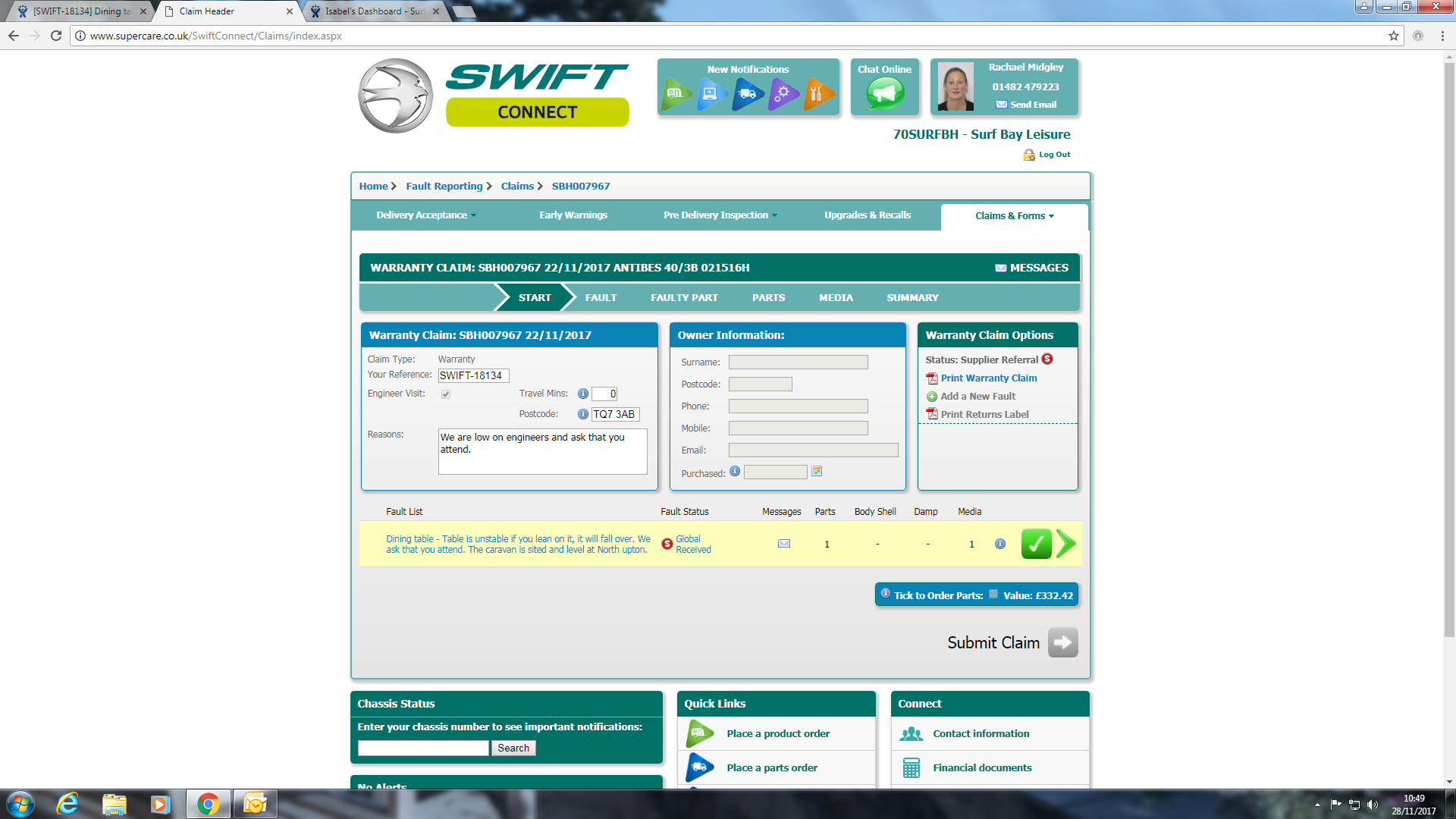
Task: Expand Pre Delivery Inspection dropdown
Action: (720, 215)
